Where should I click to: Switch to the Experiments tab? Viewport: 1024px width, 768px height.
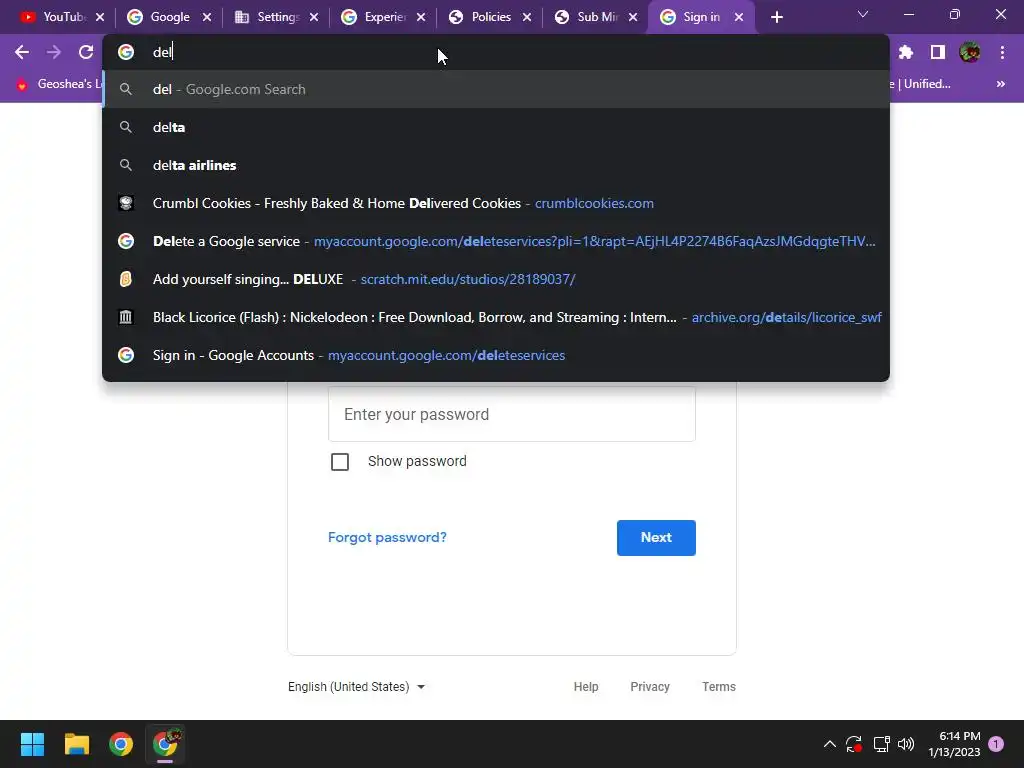374,17
